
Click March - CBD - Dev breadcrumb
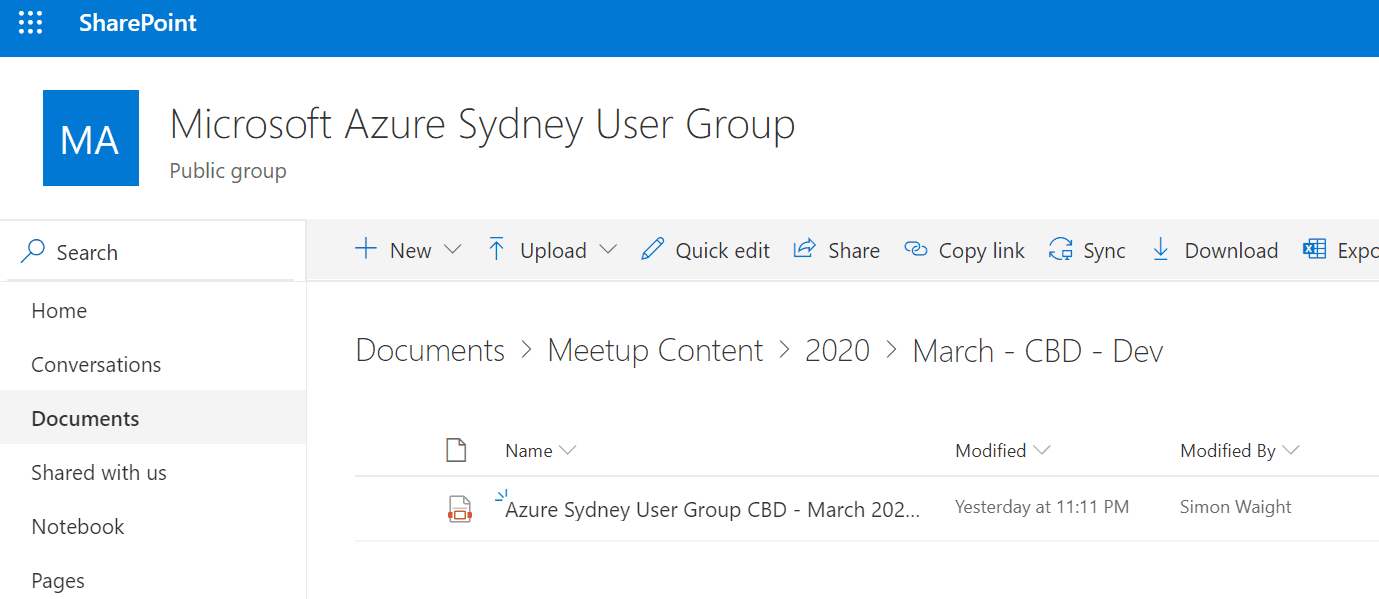pos(1038,350)
